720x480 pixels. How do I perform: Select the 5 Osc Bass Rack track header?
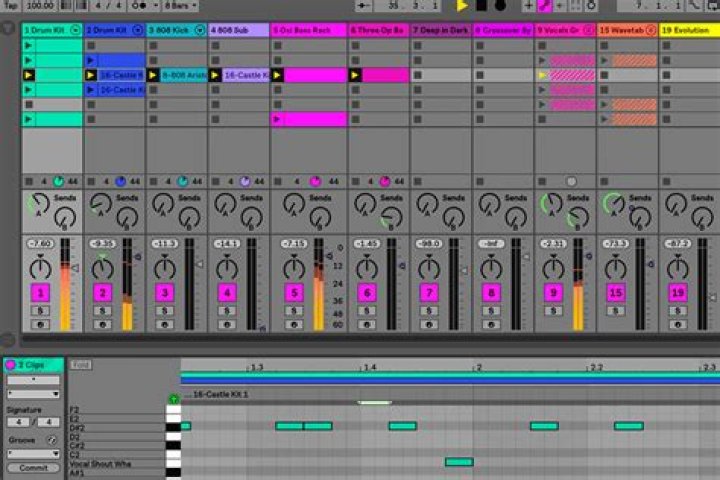click(x=309, y=30)
